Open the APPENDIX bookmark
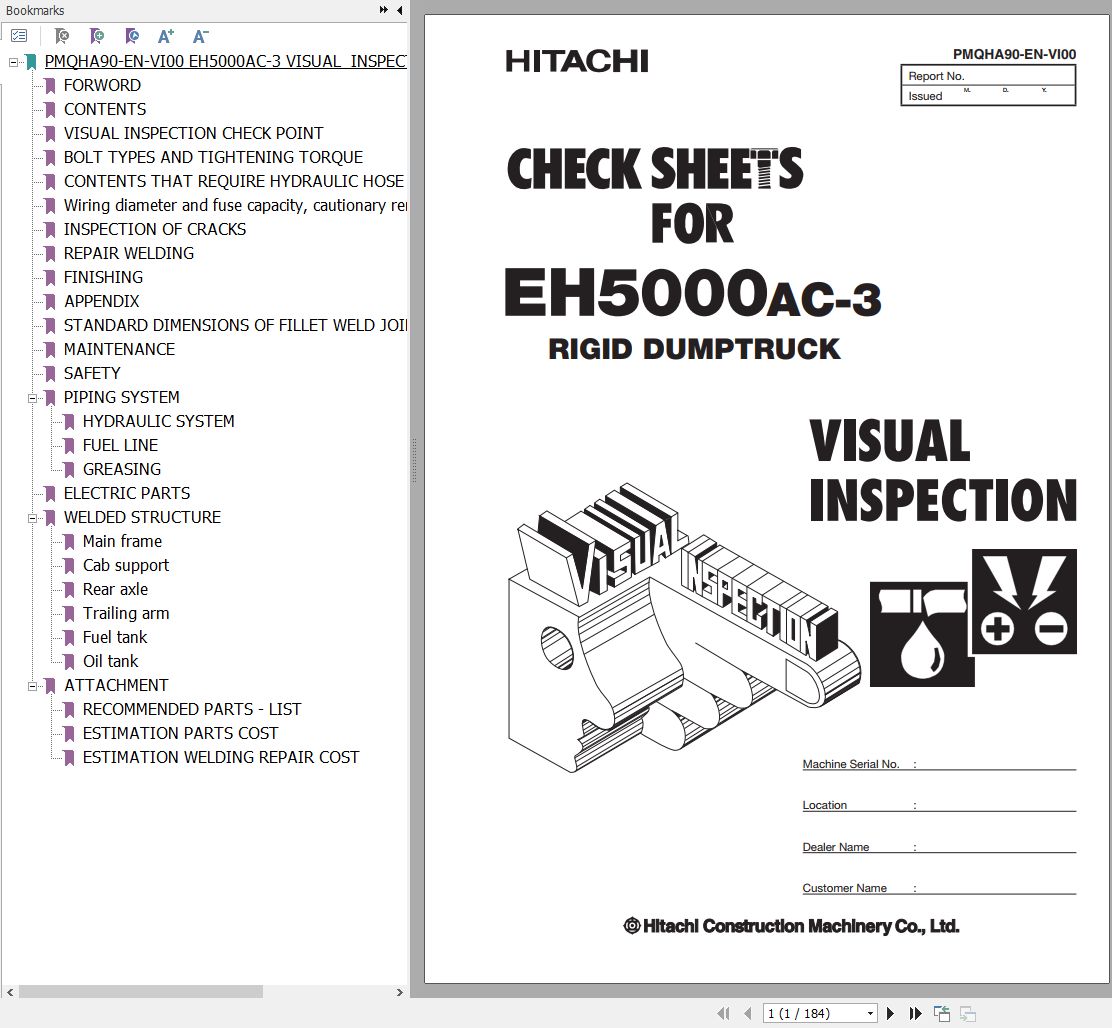 (101, 301)
